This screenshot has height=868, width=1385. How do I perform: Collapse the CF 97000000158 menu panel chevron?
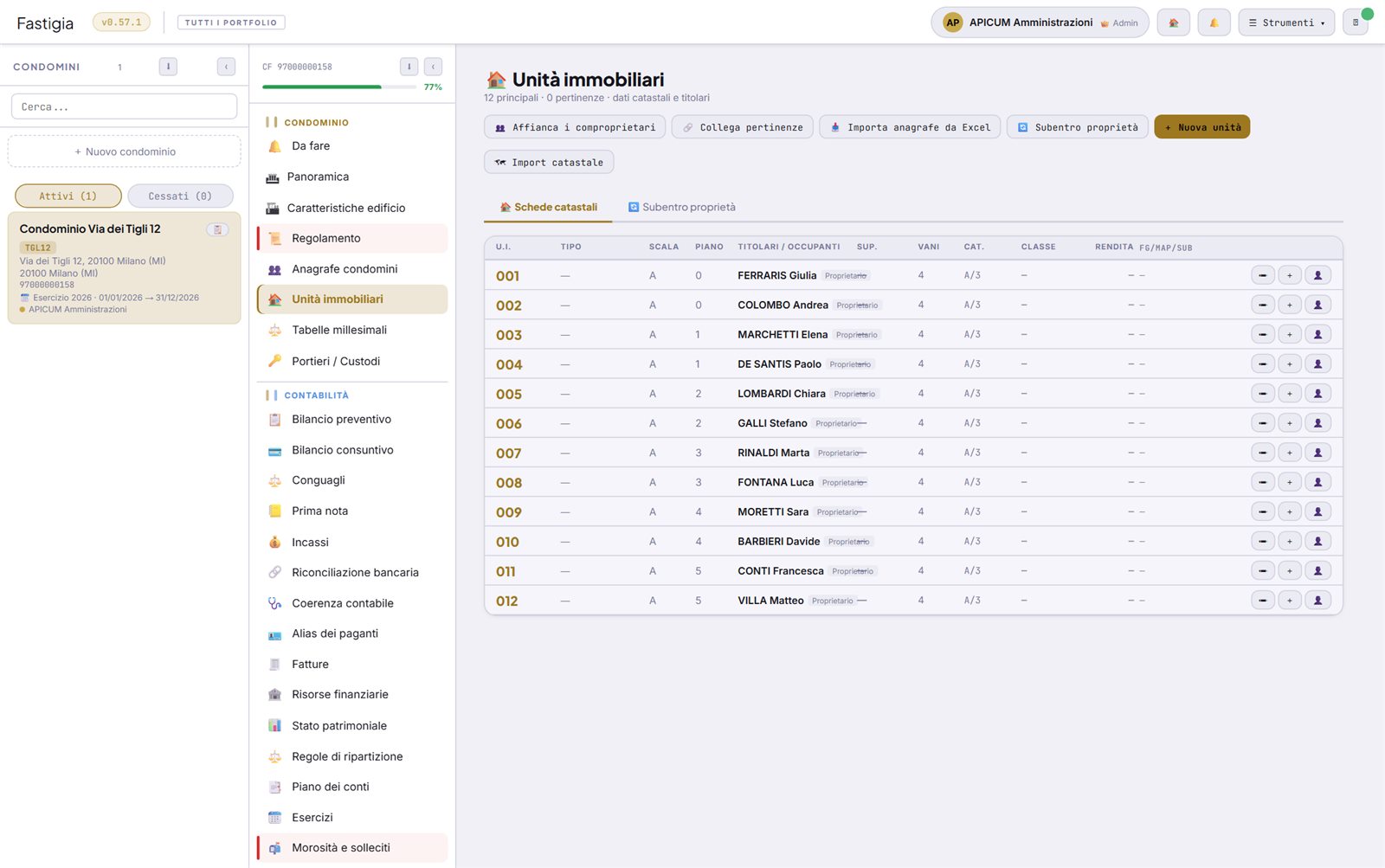pyautogui.click(x=434, y=67)
